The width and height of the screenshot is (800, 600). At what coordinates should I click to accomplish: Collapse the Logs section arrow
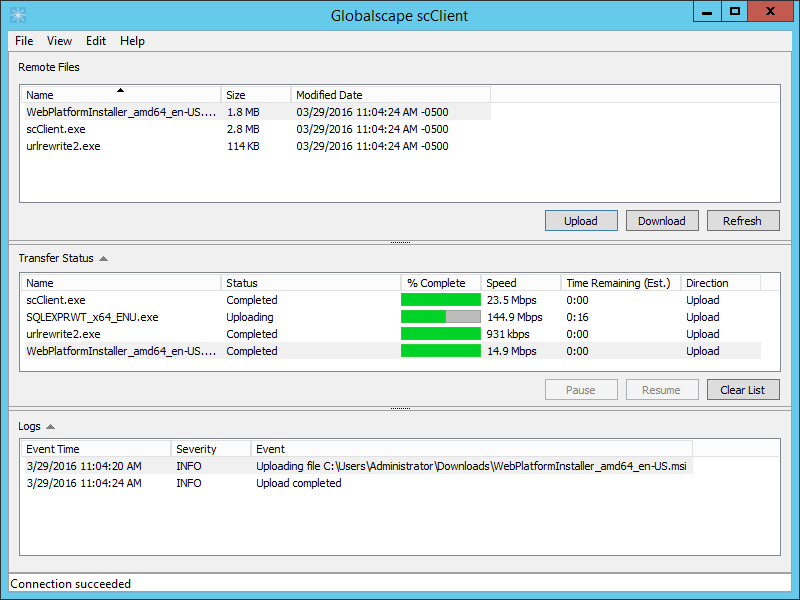[50, 427]
